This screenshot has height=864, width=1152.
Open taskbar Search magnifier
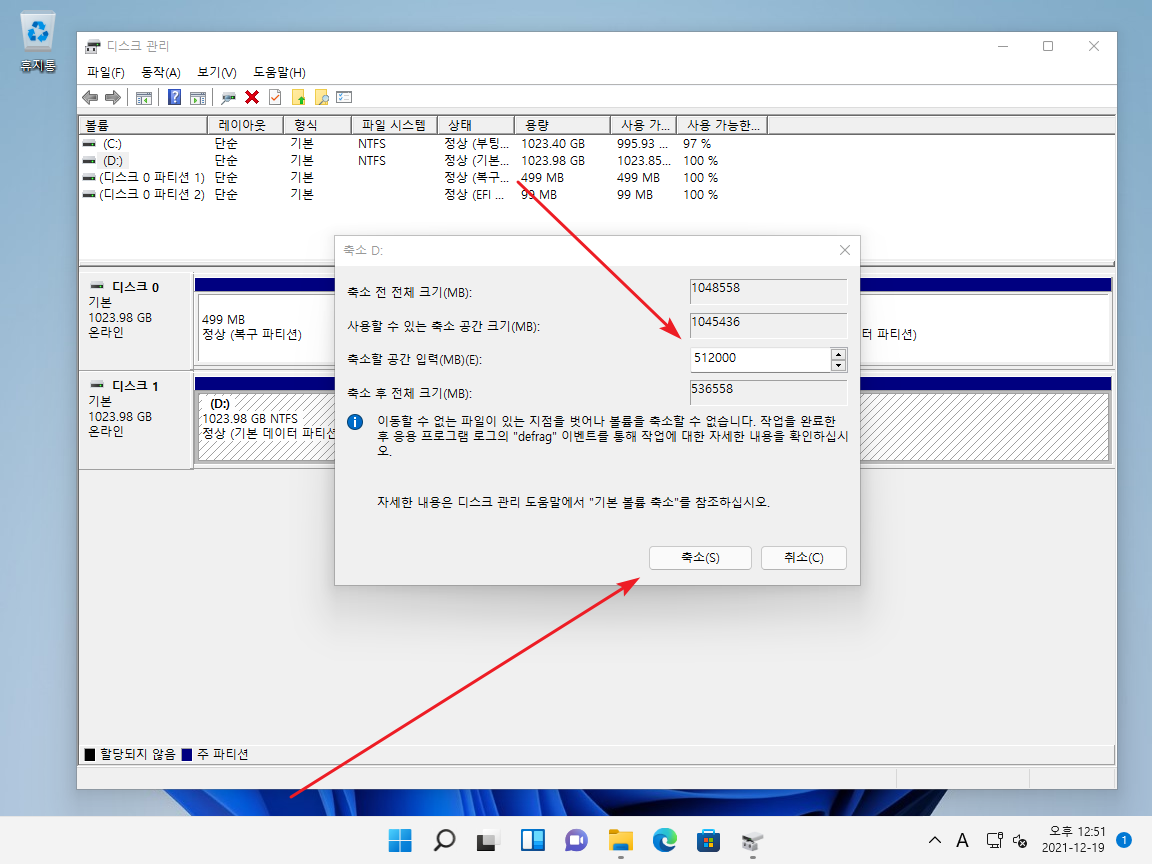444,840
